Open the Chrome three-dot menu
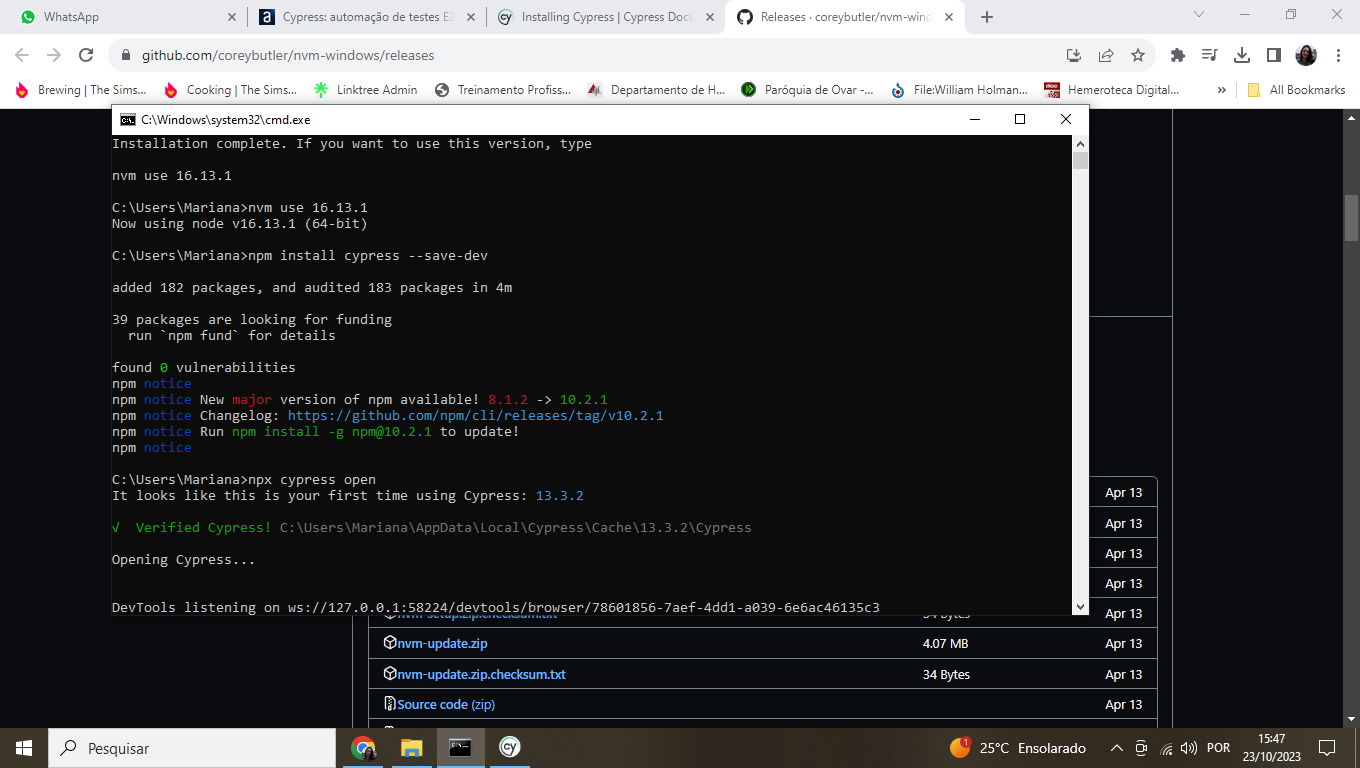Screen dimensions: 1360x768 (1338, 55)
